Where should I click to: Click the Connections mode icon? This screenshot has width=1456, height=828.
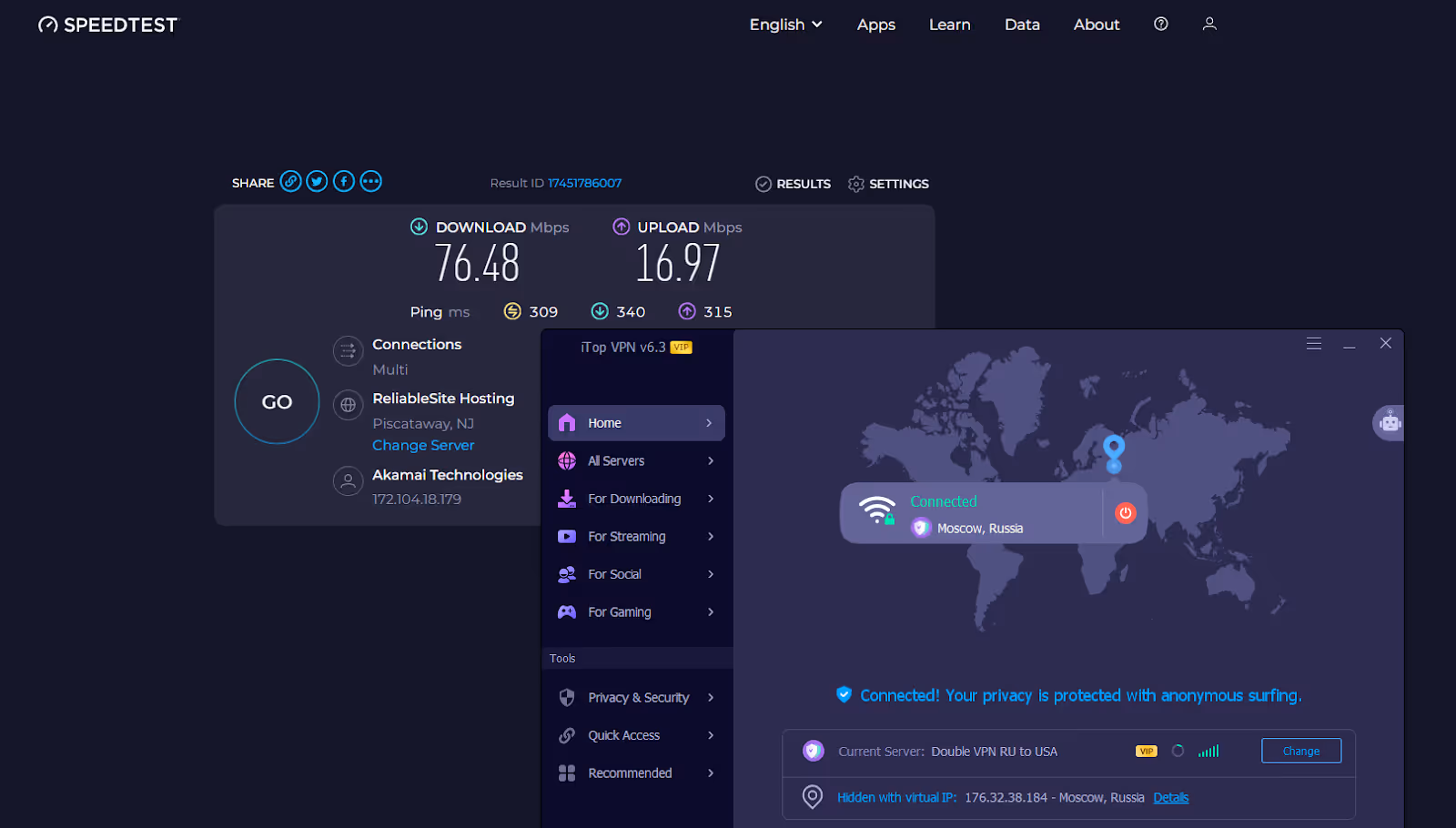(x=348, y=351)
